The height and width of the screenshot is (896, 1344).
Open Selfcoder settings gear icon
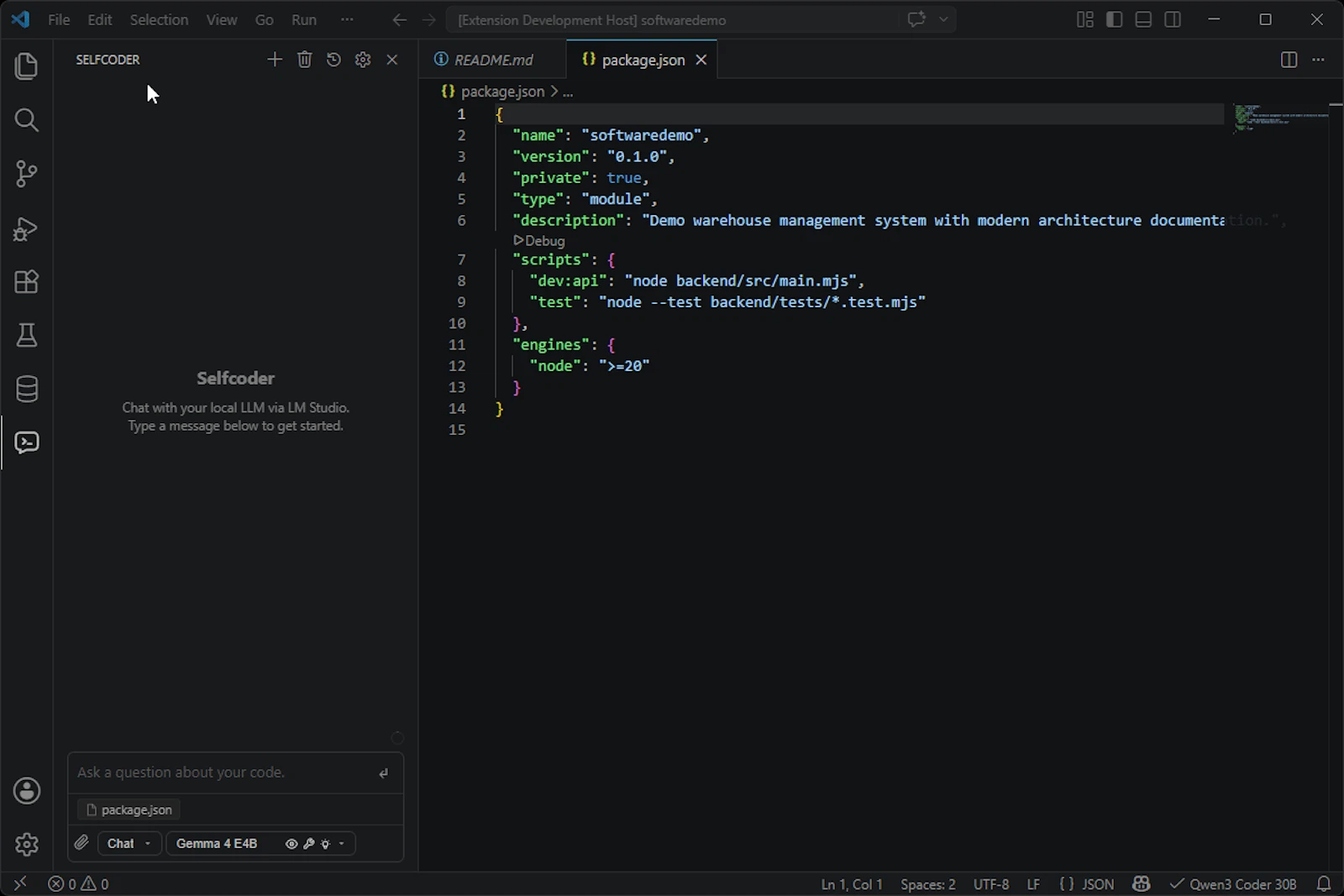[363, 60]
